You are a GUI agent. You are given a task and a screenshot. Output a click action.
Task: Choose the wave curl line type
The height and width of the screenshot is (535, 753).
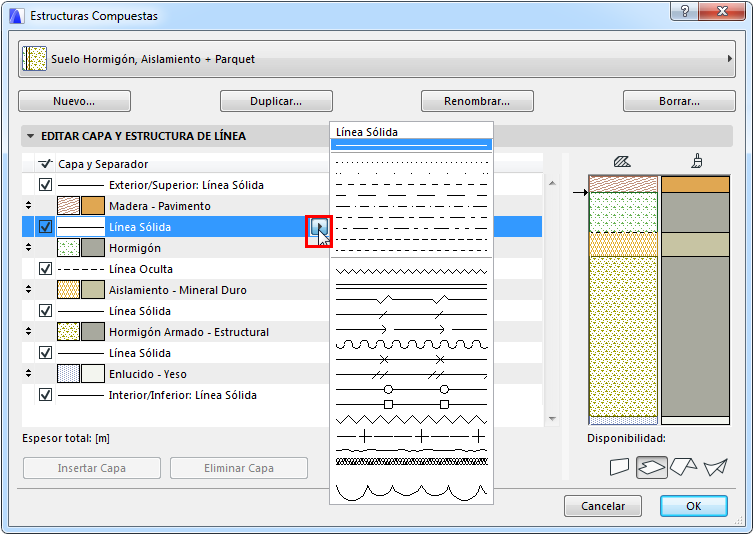411,345
